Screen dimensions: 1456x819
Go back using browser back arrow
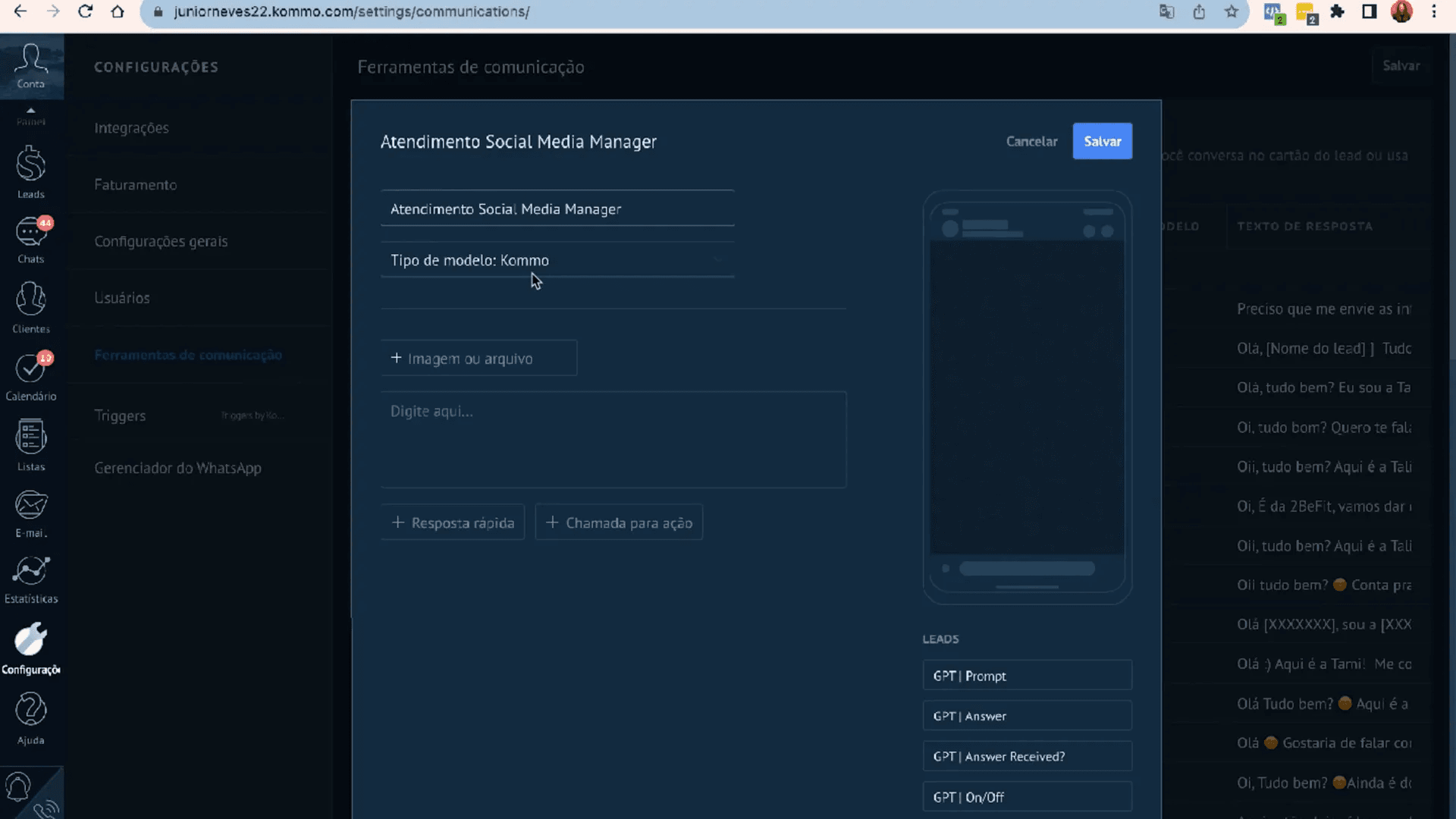(20, 11)
